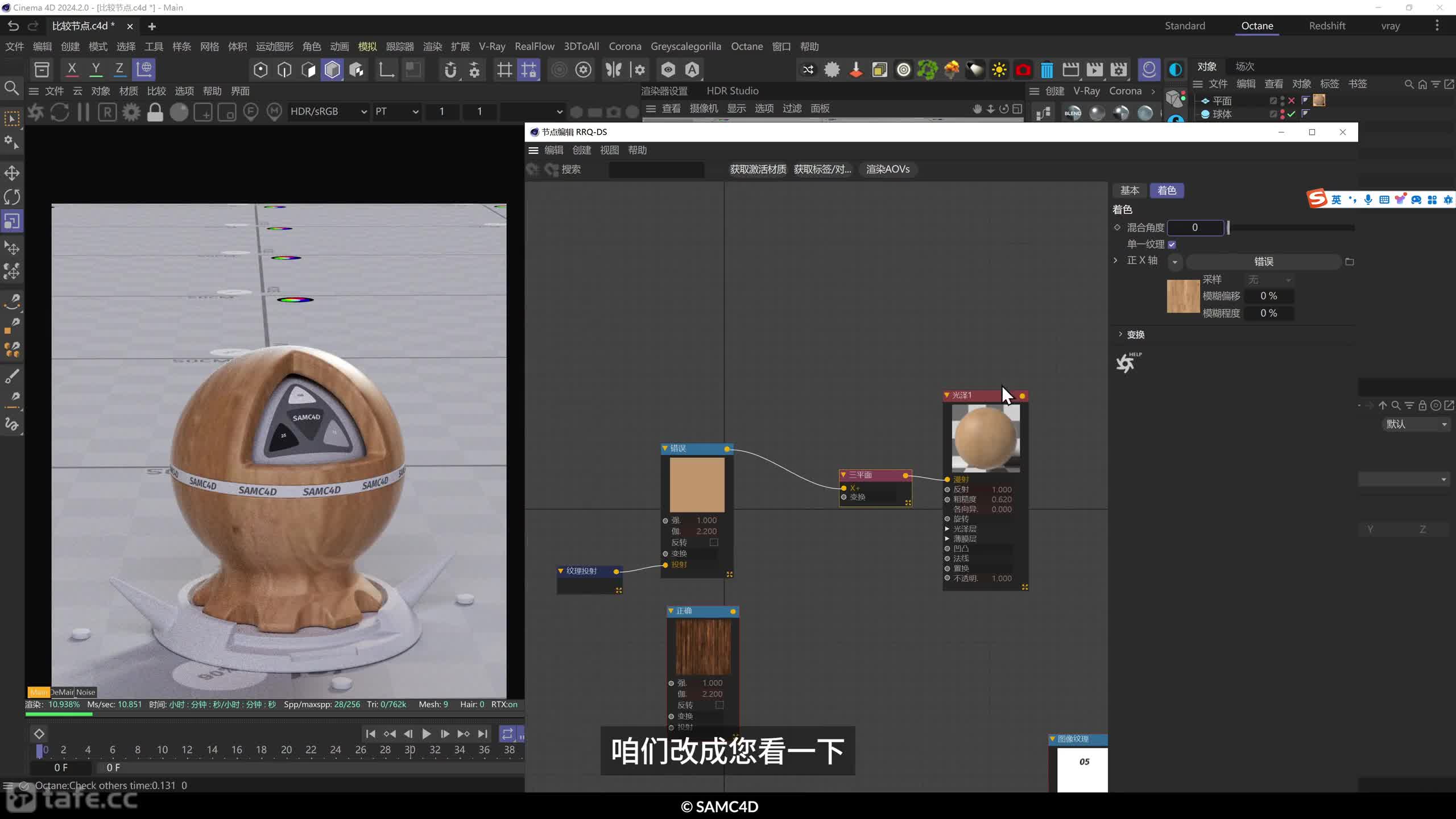Click the node editor search field
Image resolution: width=1456 pixels, height=819 pixels.
(656, 169)
